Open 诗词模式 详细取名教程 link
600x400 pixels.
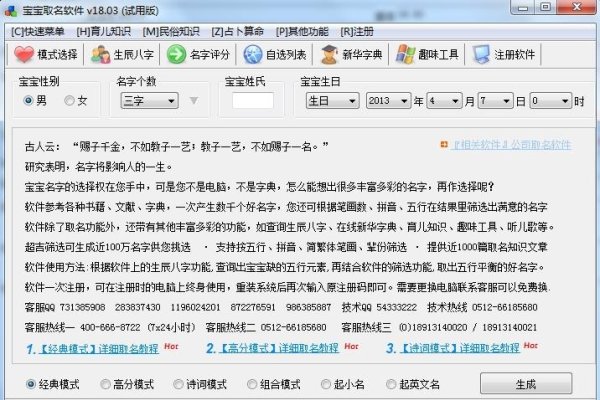(x=460, y=348)
